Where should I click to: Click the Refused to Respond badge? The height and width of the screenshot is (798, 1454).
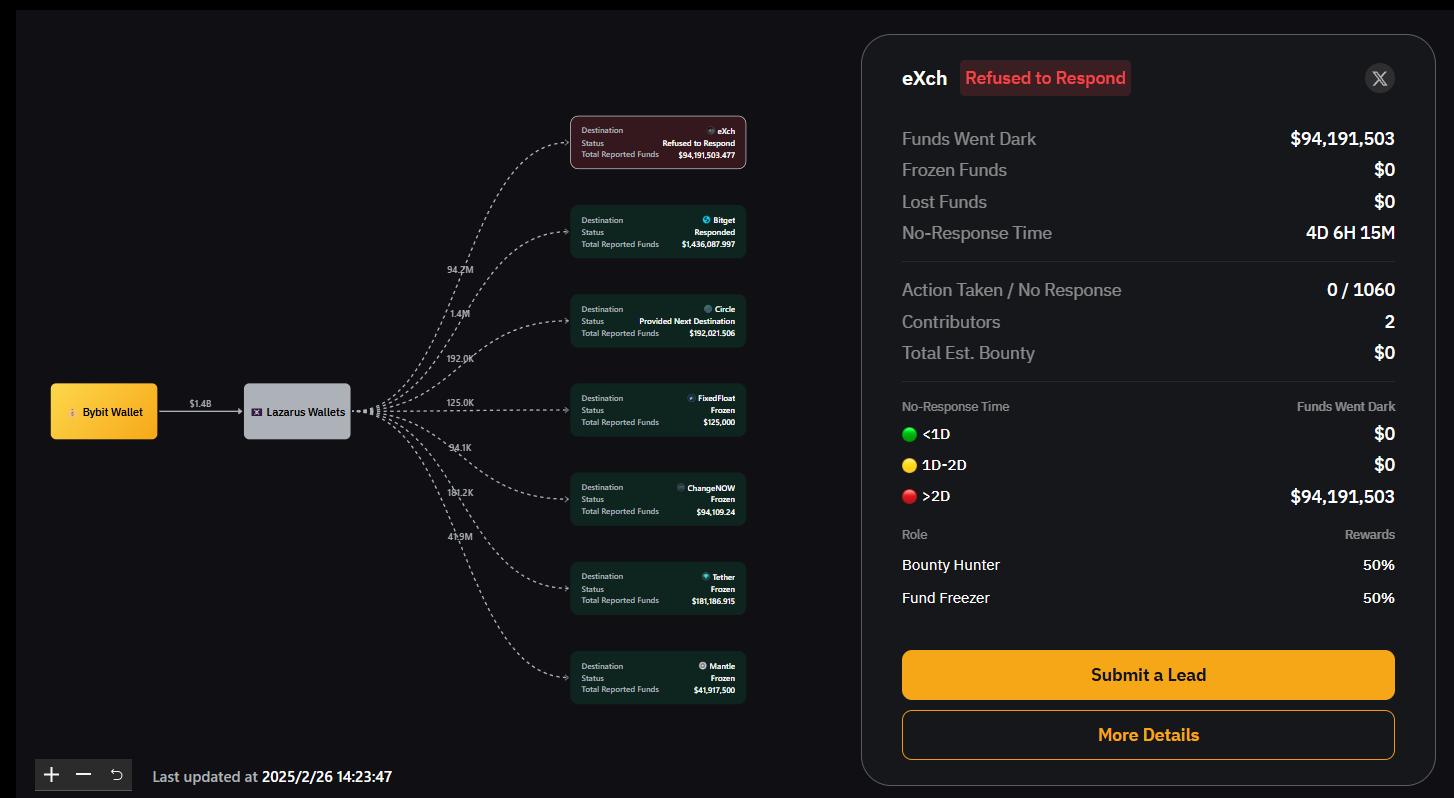(x=1045, y=78)
